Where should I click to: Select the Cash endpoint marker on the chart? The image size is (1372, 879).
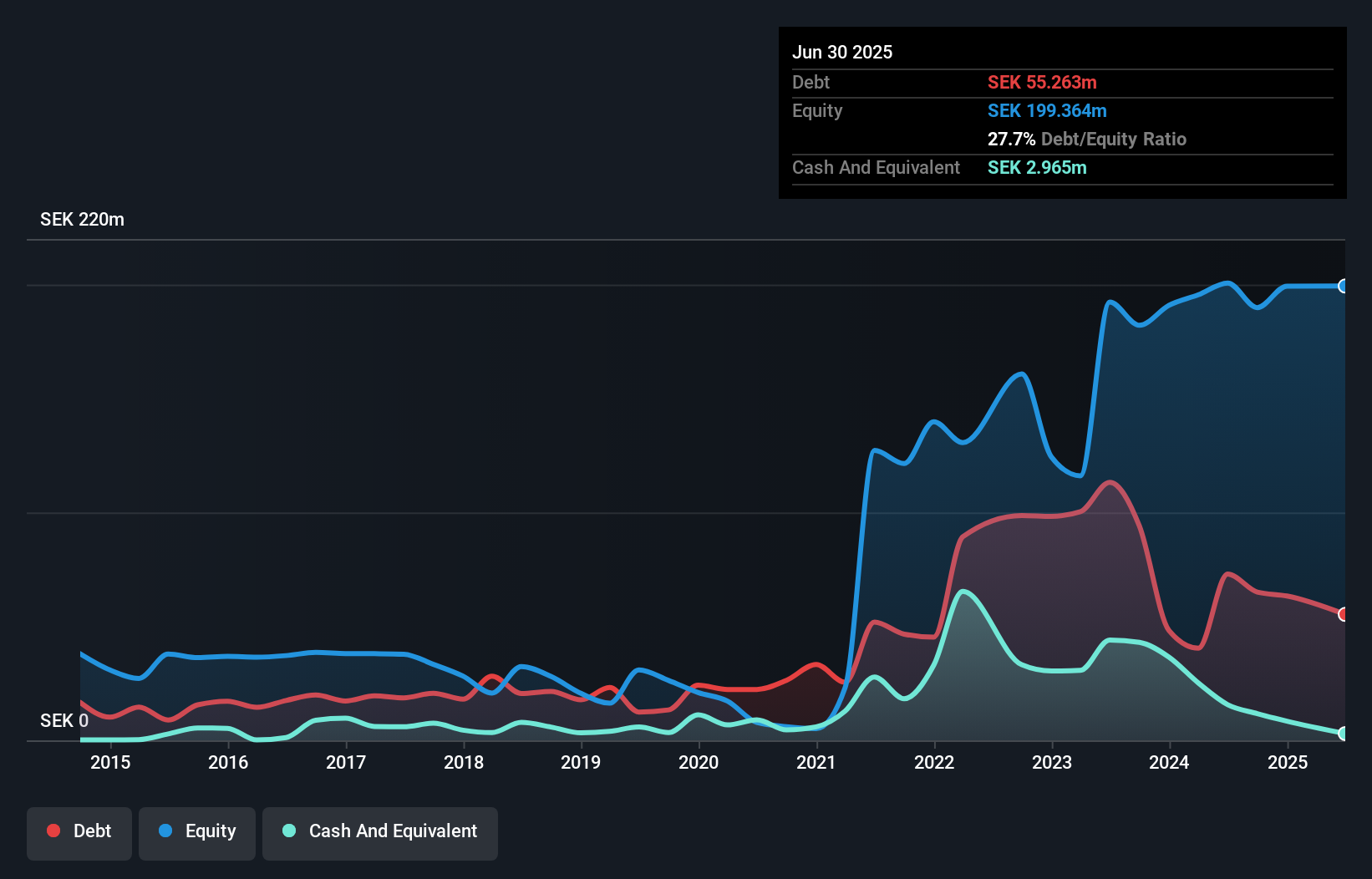point(1344,734)
